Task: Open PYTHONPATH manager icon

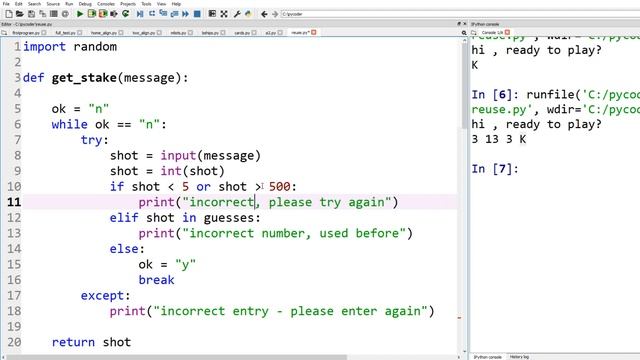Action: tap(248, 14)
